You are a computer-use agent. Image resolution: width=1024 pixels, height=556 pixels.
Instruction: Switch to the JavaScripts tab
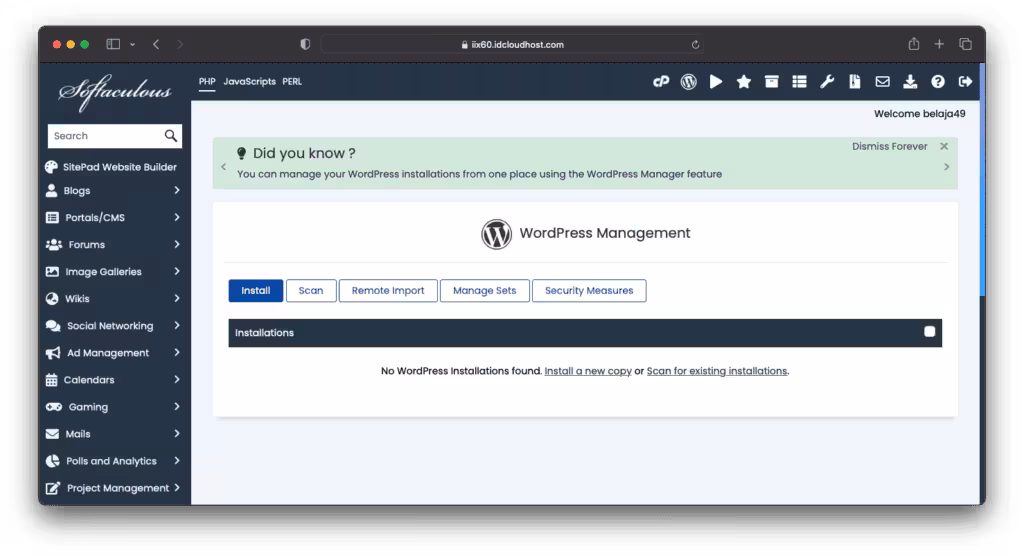point(249,82)
